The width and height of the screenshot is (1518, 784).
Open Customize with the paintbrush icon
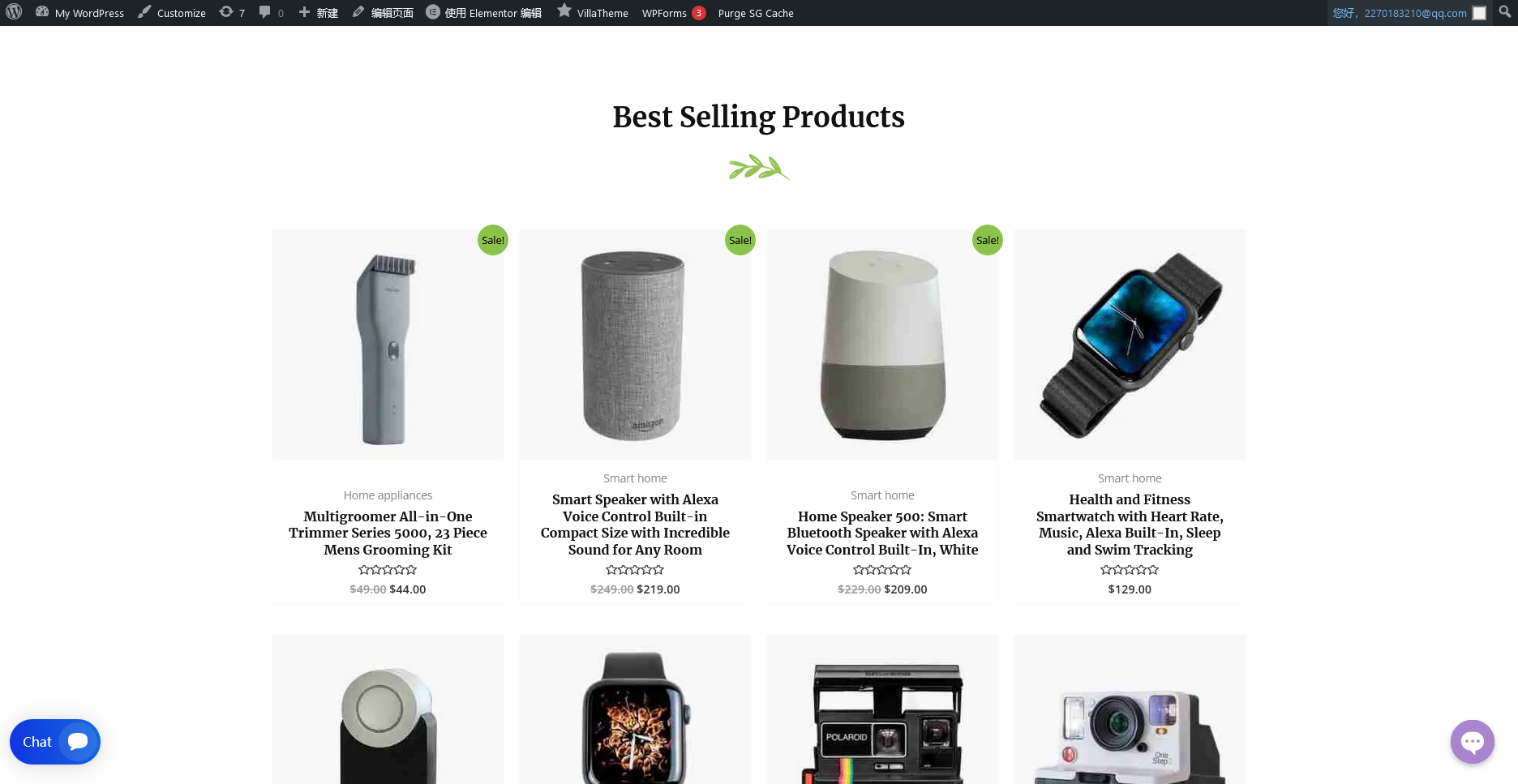coord(171,12)
